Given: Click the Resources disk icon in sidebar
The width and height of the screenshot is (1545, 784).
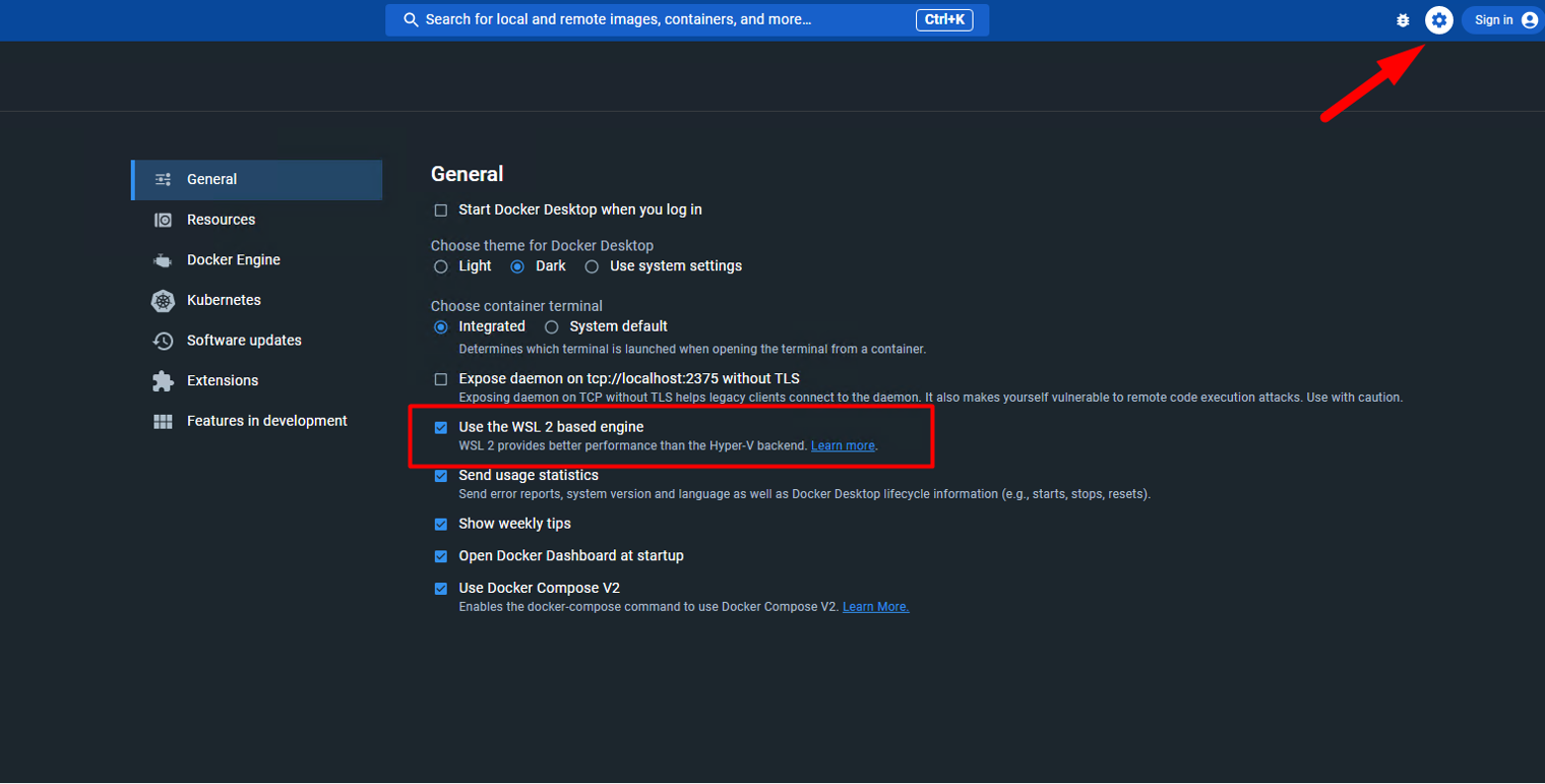Looking at the screenshot, I should point(163,220).
